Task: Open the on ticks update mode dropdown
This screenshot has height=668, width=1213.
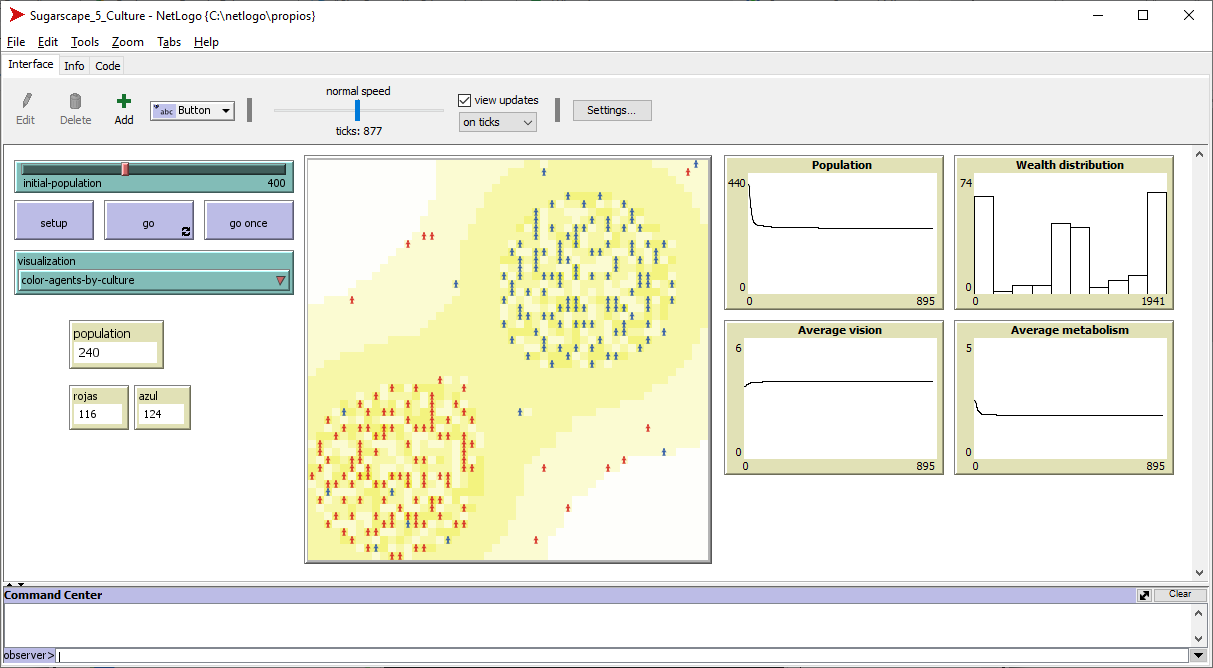Action: click(498, 122)
